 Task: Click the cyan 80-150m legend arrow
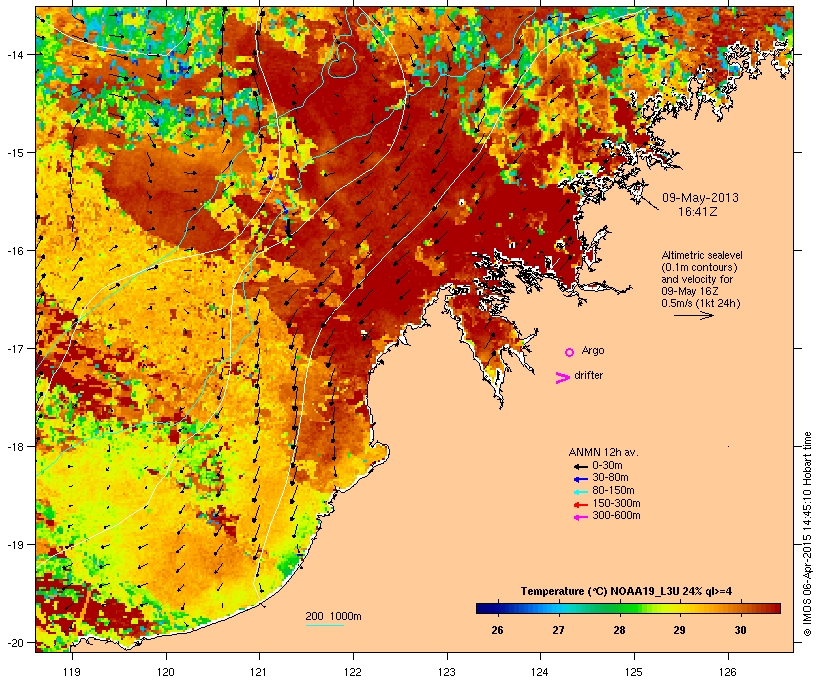point(580,492)
